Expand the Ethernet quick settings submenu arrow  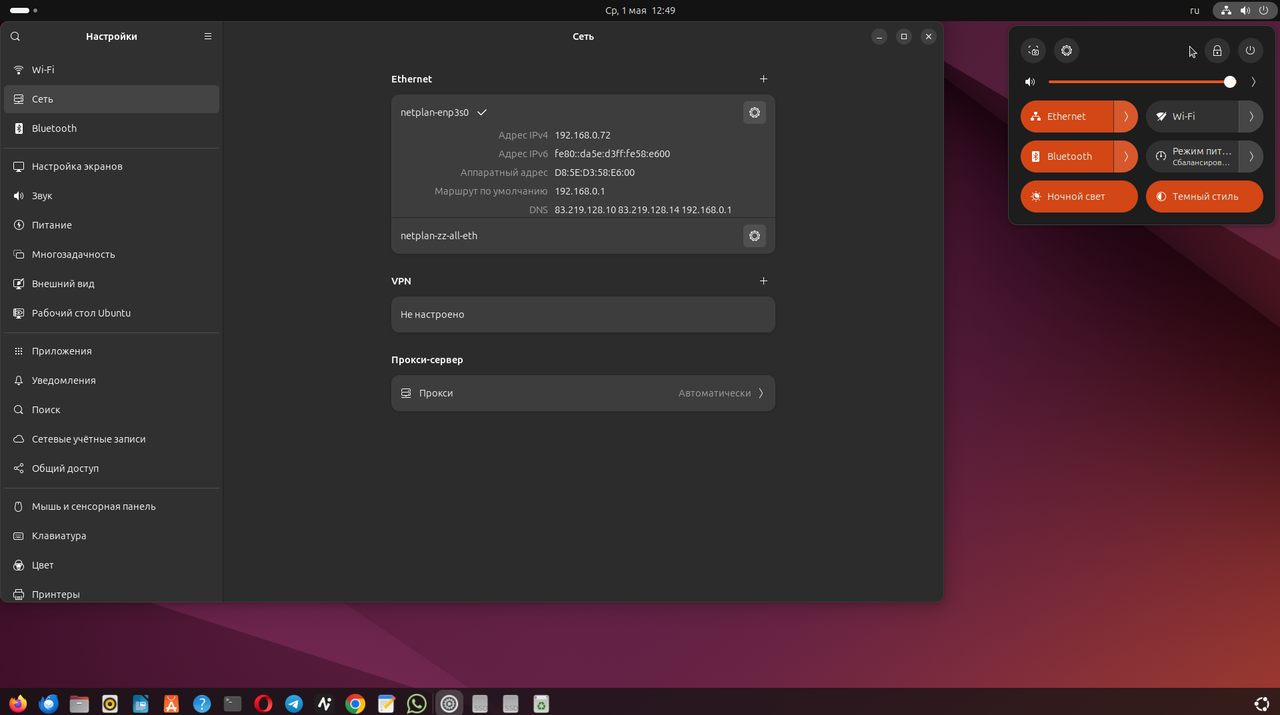[1126, 116]
